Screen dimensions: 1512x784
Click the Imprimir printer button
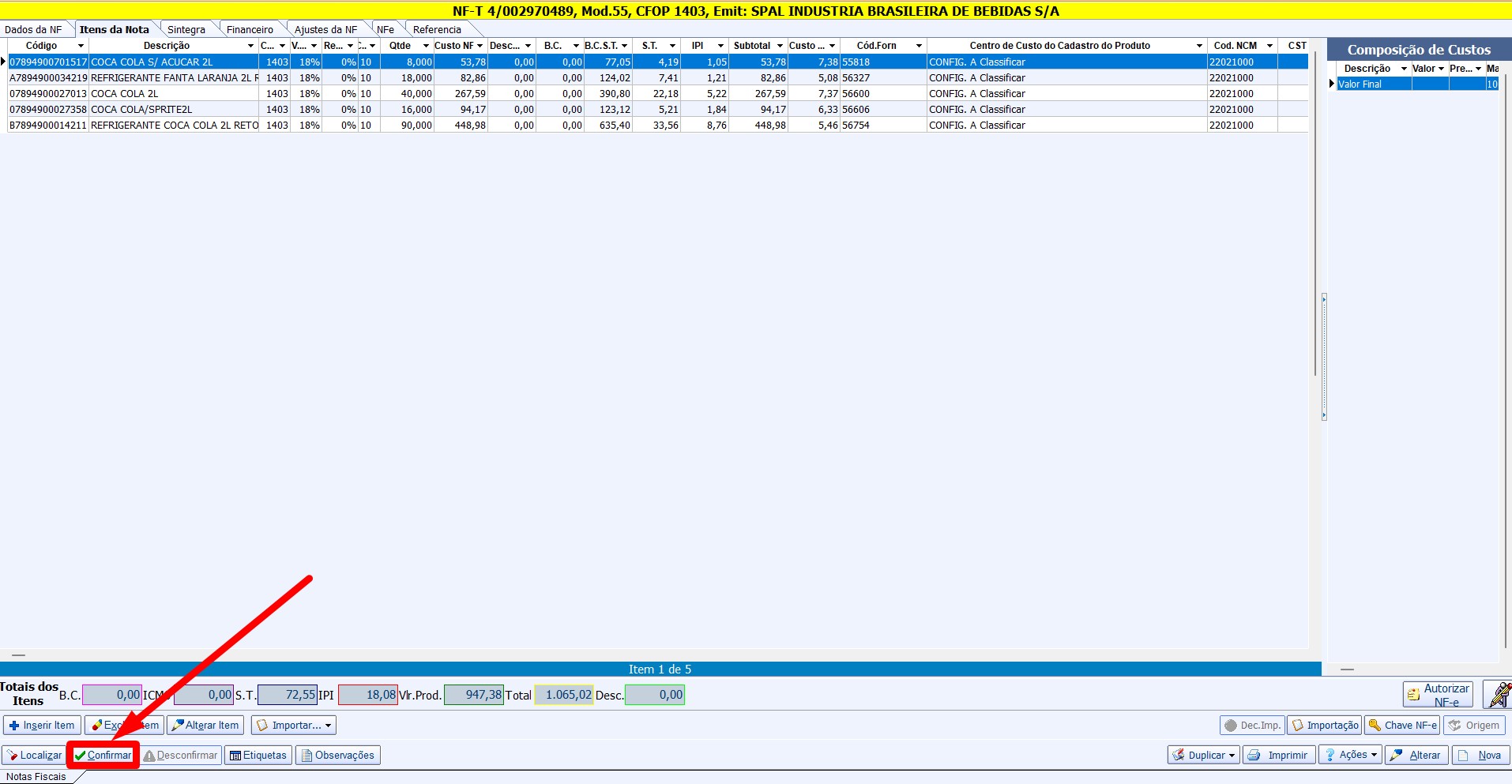point(1279,755)
